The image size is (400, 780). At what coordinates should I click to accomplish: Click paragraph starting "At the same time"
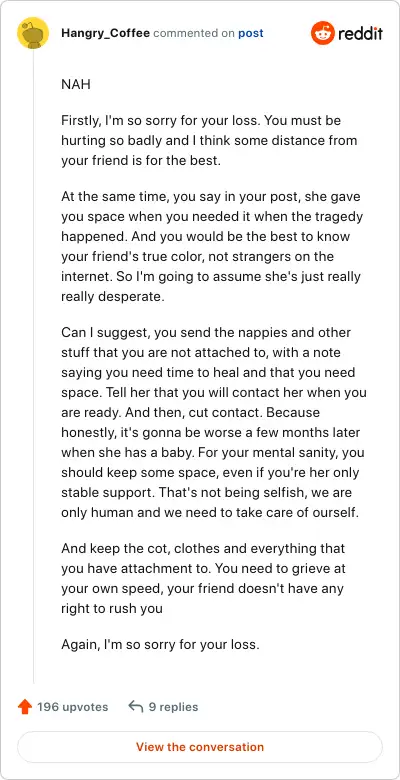point(211,247)
